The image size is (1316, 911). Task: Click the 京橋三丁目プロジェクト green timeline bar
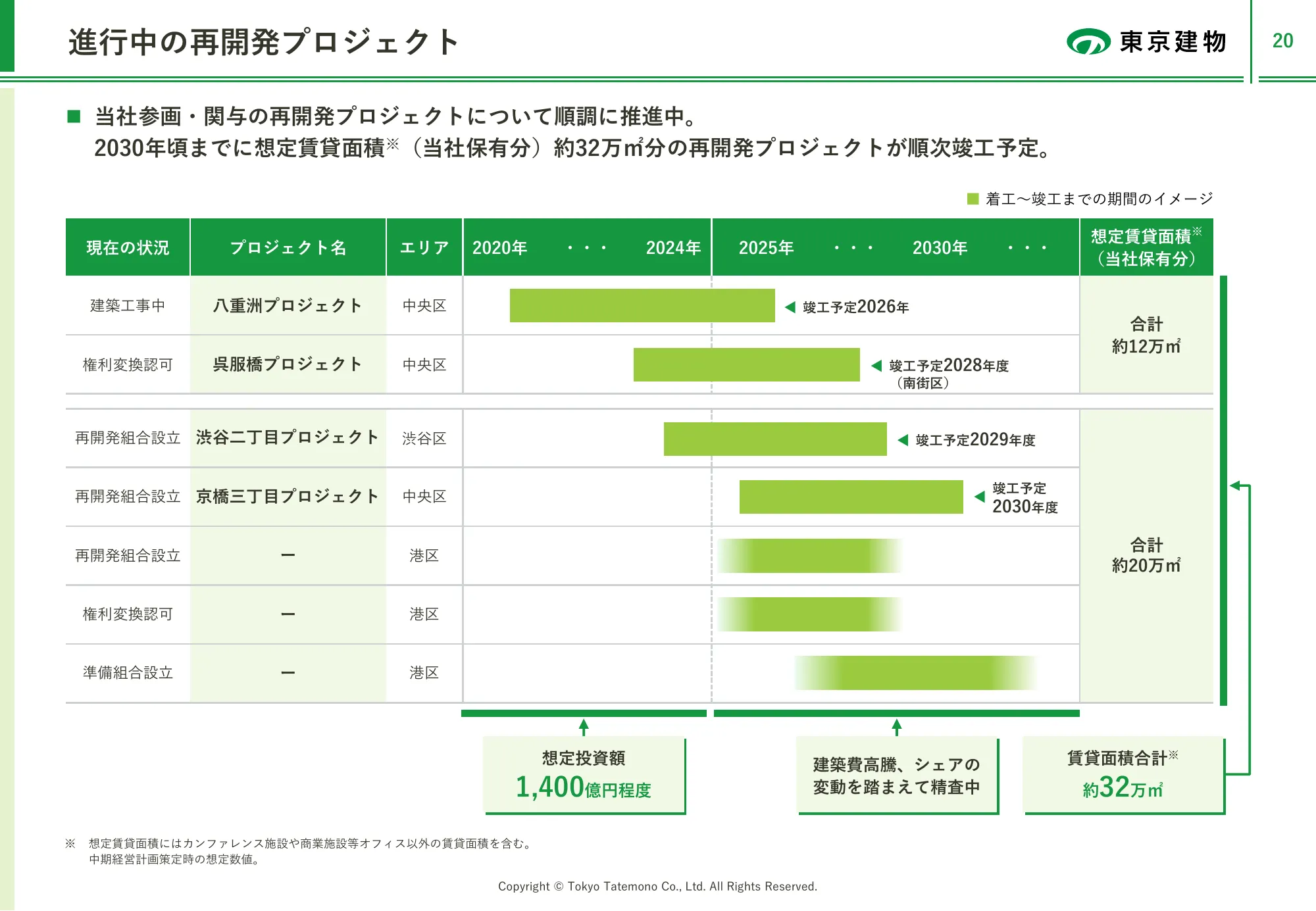(851, 497)
